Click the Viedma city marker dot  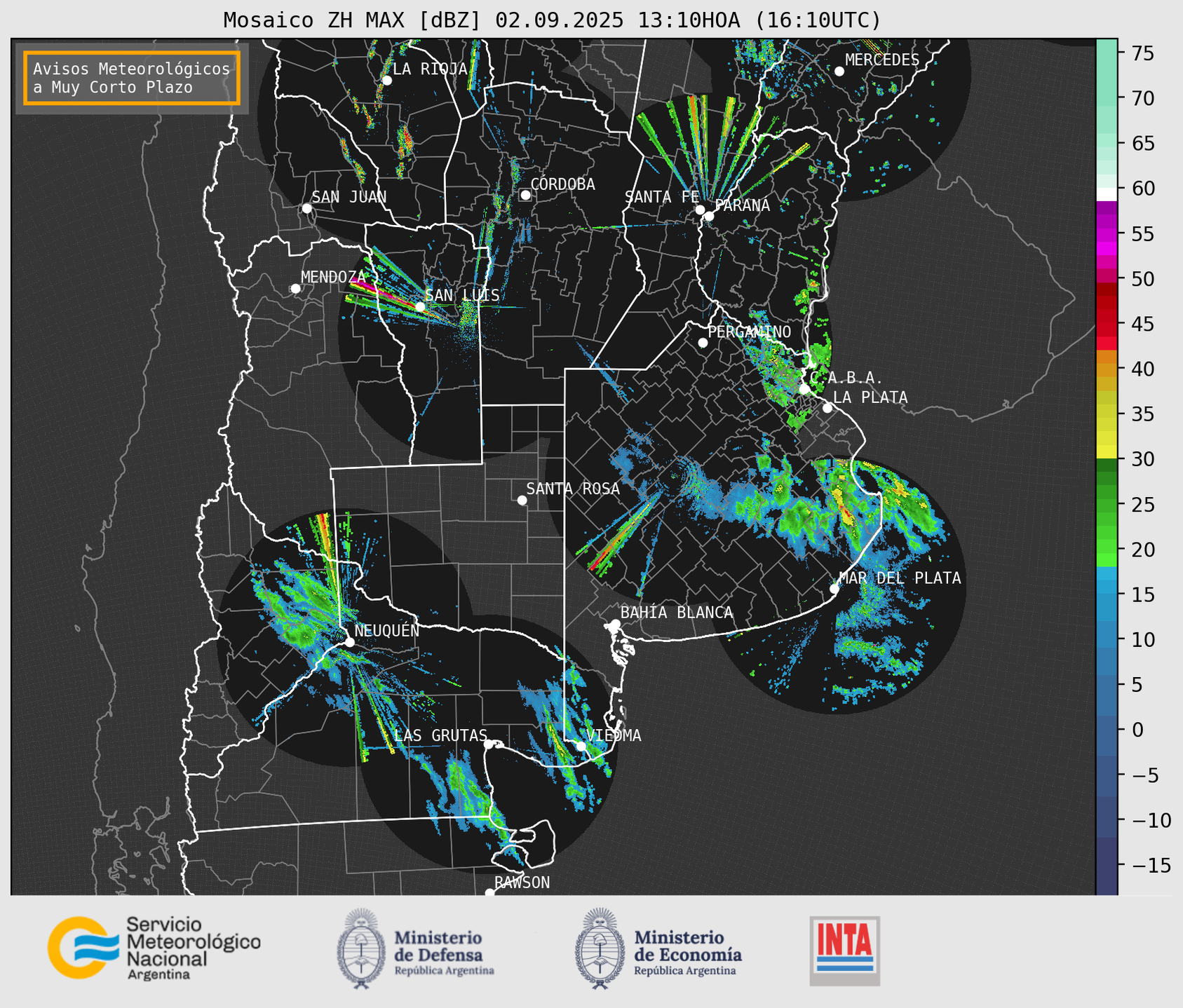click(x=581, y=746)
